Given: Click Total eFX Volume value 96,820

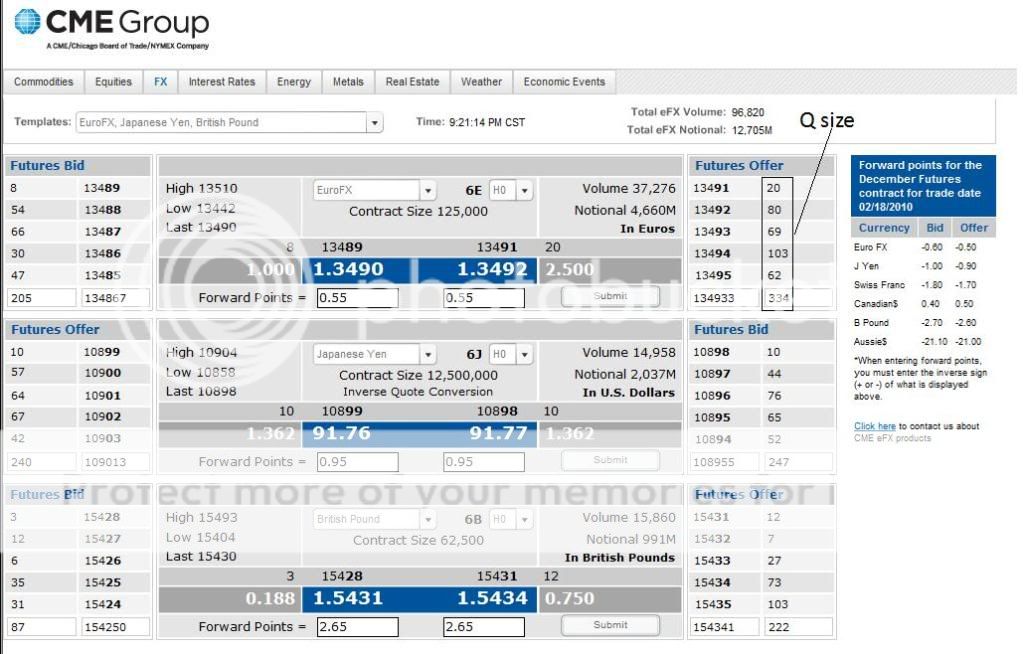Looking at the screenshot, I should tap(748, 112).
